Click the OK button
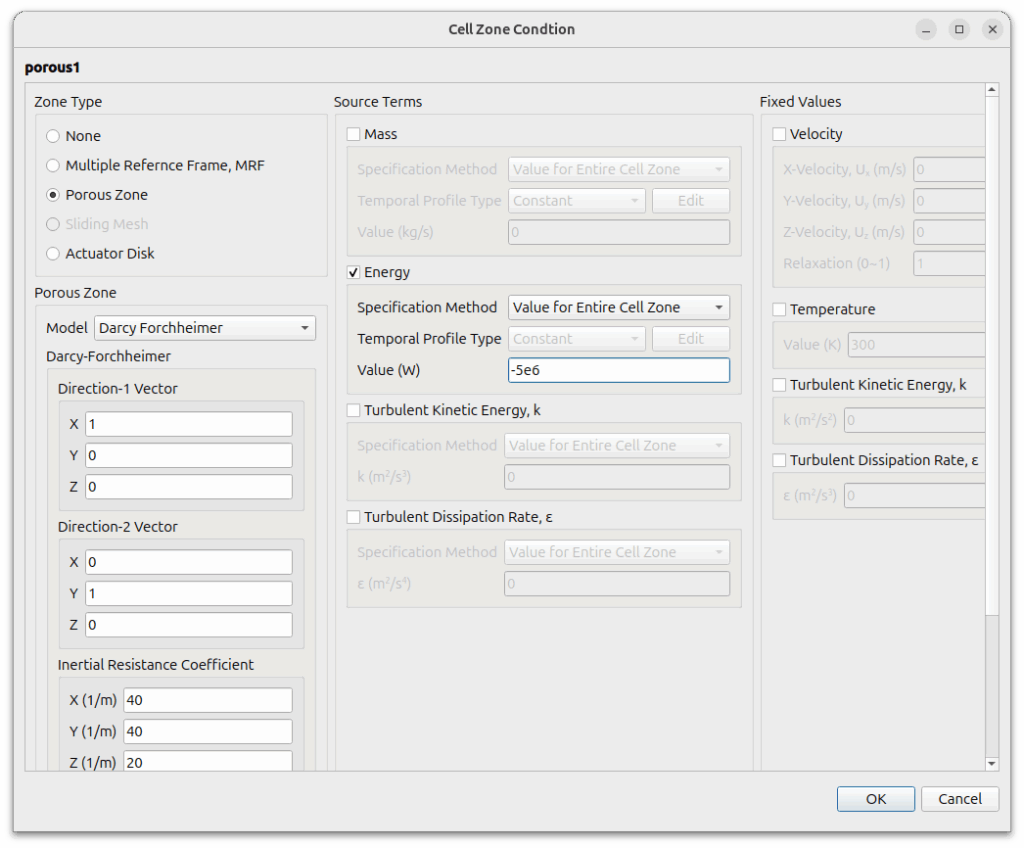 [876, 798]
